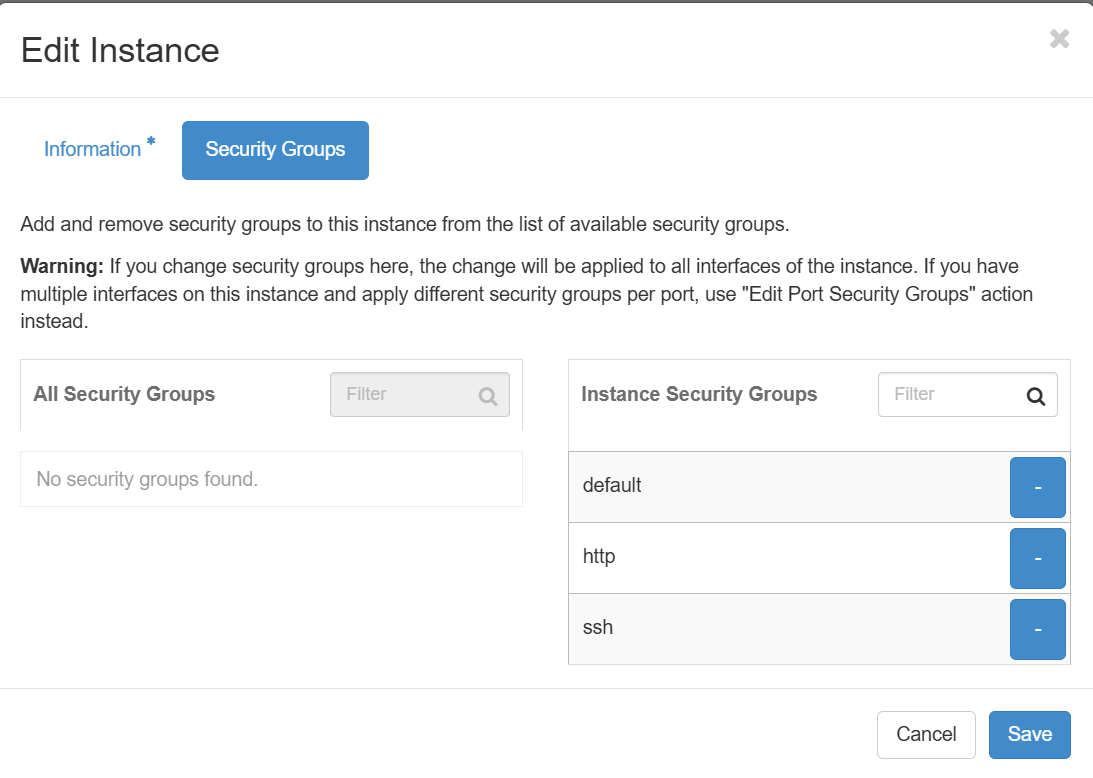This screenshot has height=778, width=1093.
Task: Click the Edit Instance dialog title
Action: (120, 50)
